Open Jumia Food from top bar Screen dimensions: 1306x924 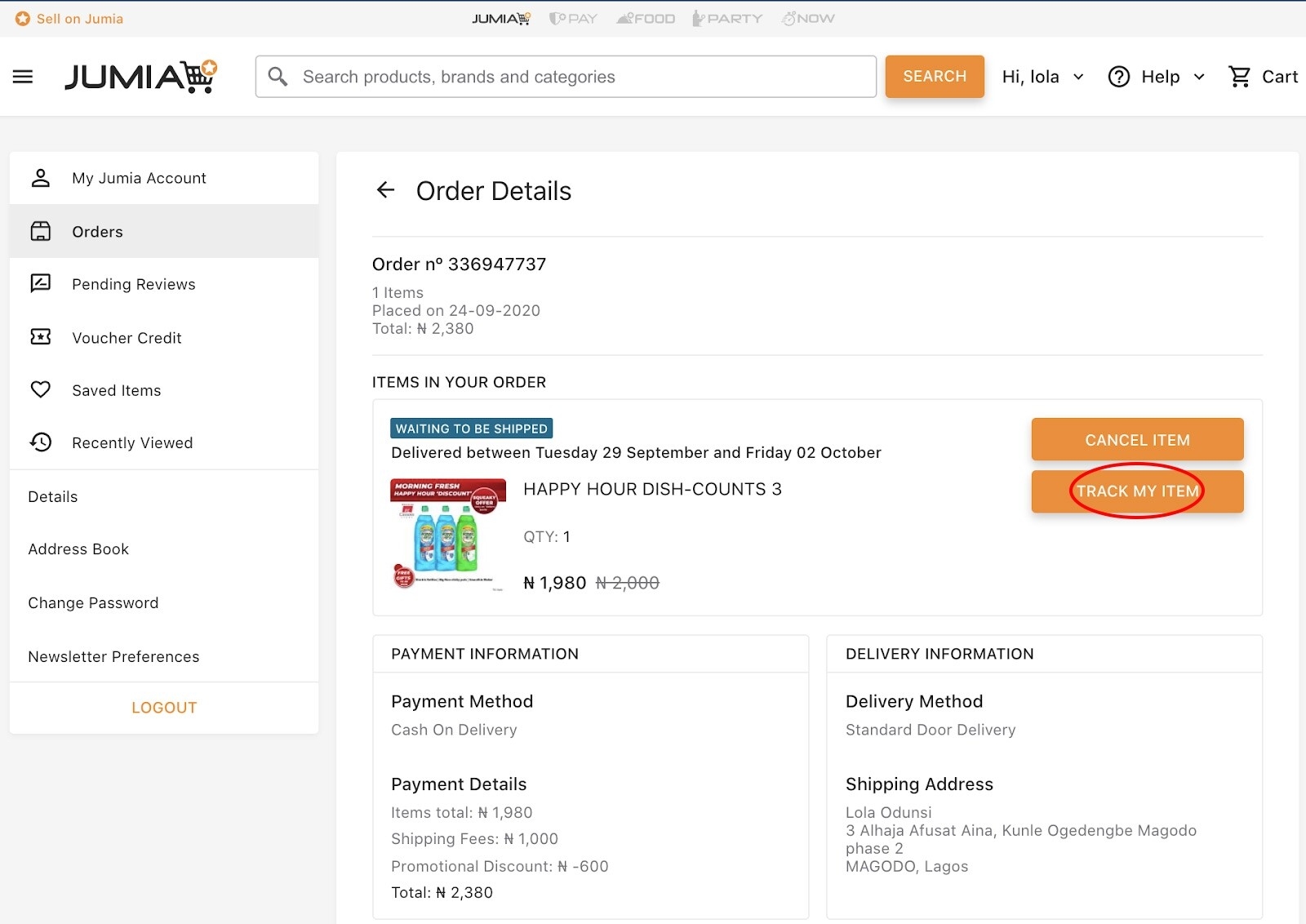point(646,18)
